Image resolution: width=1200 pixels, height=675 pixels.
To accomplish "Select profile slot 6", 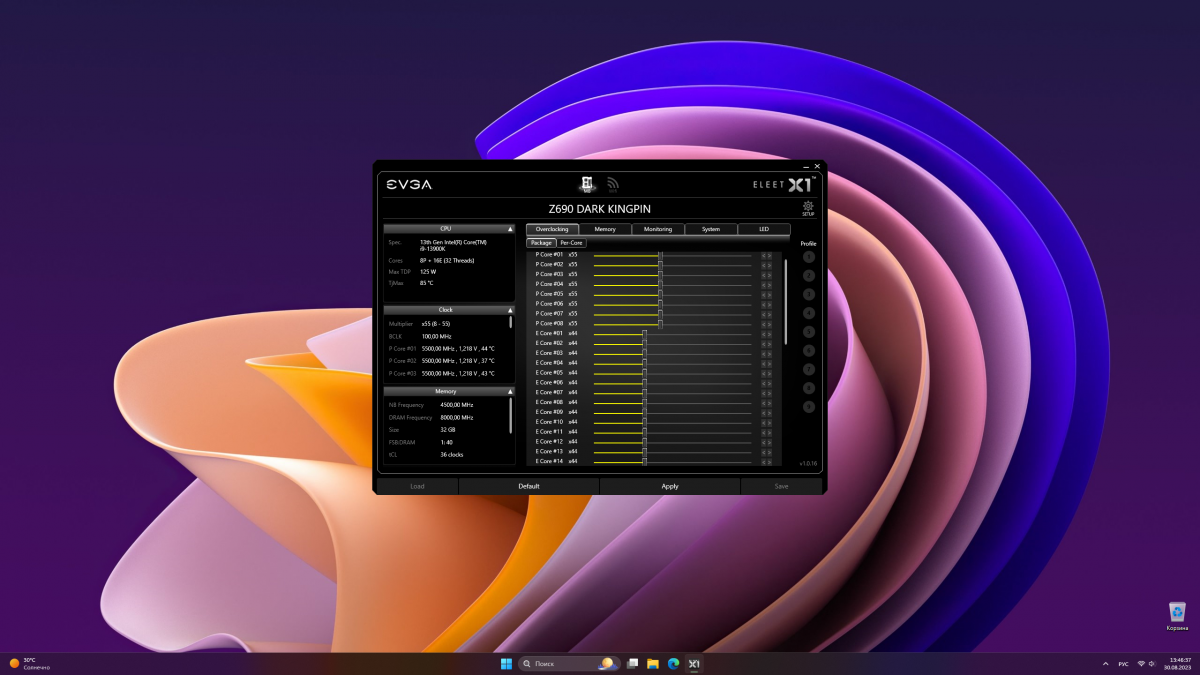I will coord(809,351).
